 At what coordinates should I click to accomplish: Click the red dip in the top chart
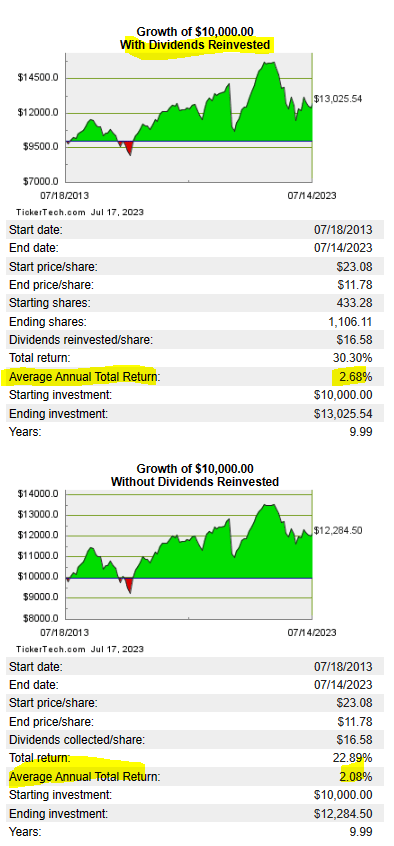click(127, 148)
